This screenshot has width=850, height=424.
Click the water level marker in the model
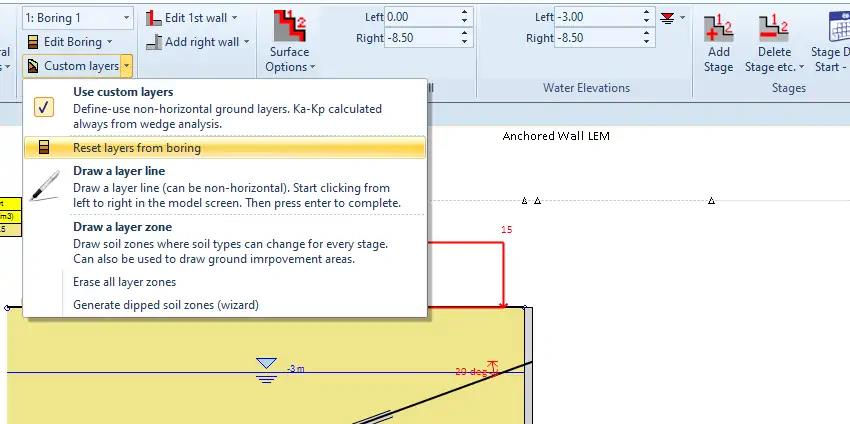pyautogui.click(x=266, y=370)
